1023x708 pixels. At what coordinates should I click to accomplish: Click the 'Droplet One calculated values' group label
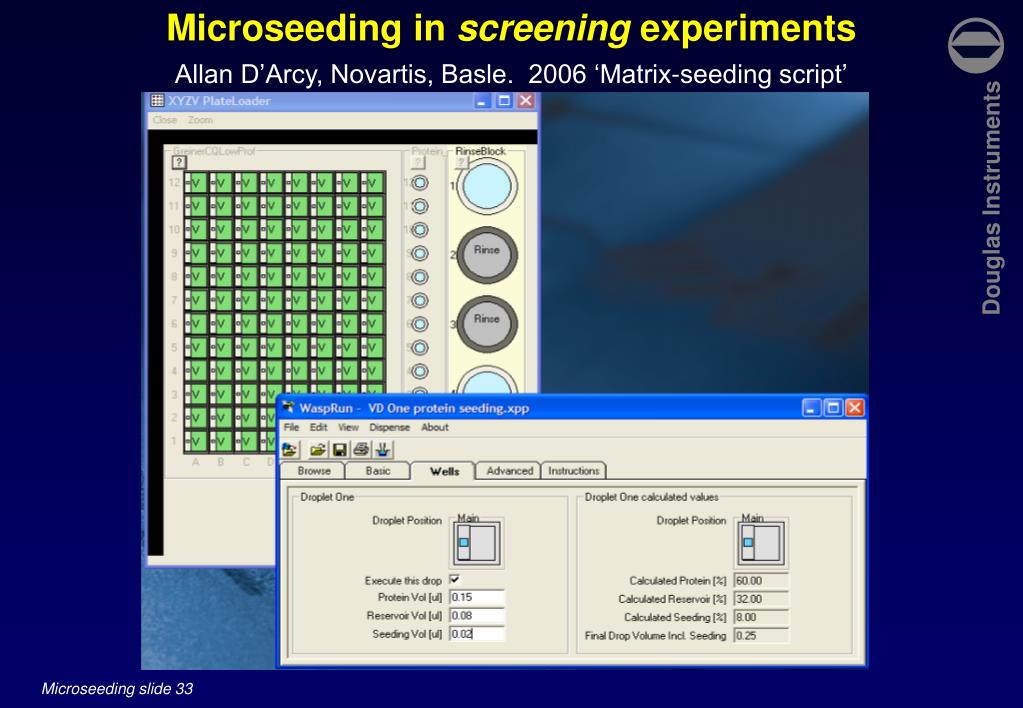[x=651, y=497]
